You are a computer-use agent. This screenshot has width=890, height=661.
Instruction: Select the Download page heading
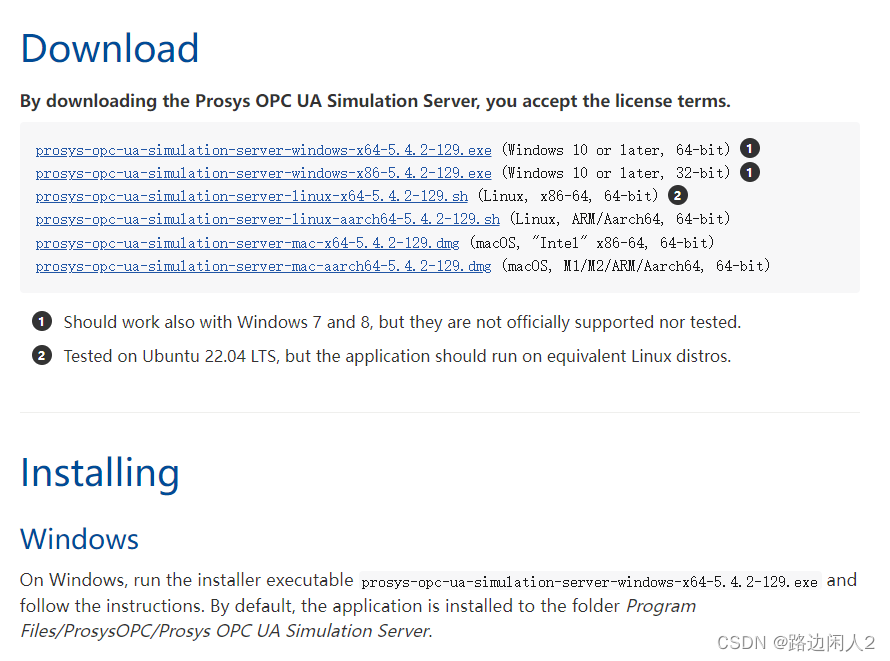(109, 48)
